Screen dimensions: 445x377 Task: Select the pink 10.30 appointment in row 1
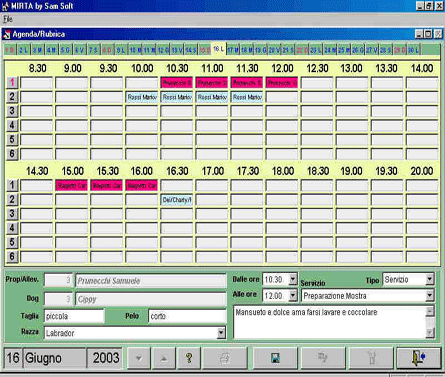tap(177, 83)
